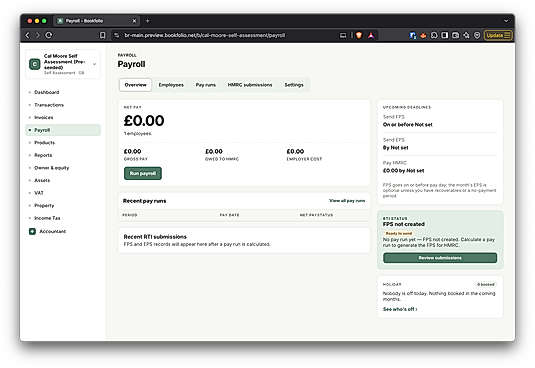
Task: Open Owner & equity in the sidebar
Action: (52, 168)
